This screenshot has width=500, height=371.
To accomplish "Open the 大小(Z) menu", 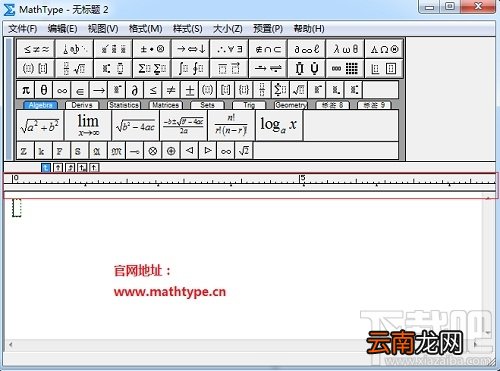I will pyautogui.click(x=228, y=29).
